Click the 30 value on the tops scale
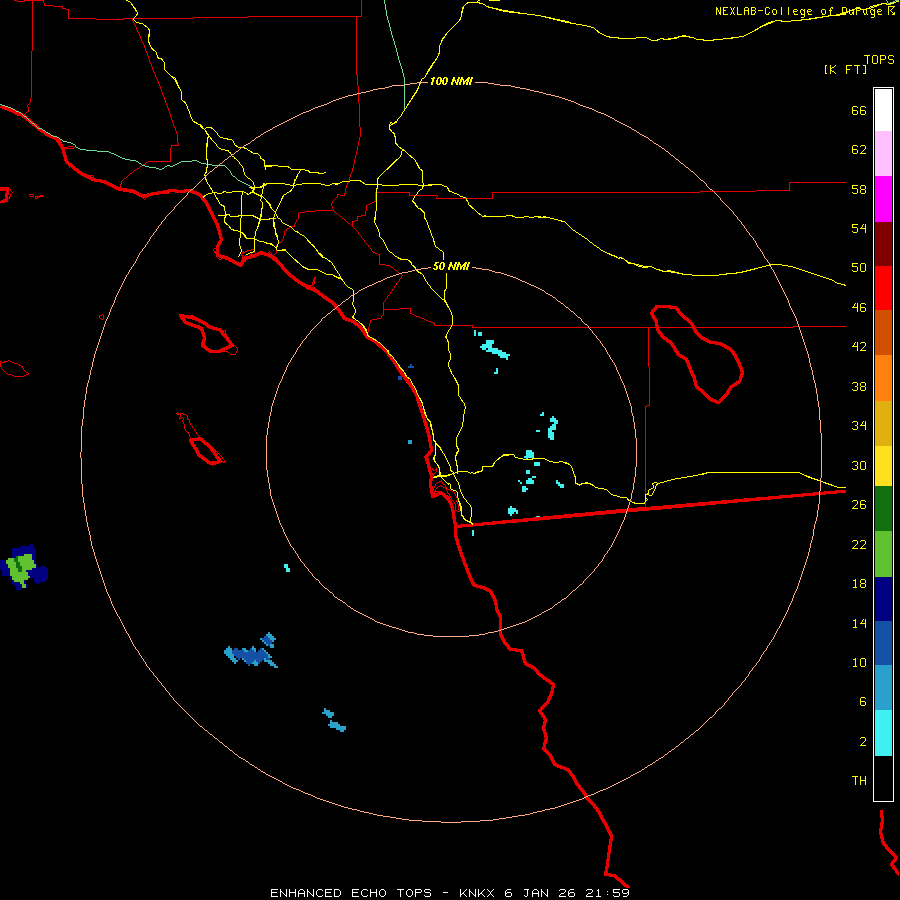Screen dimensions: 900x900 pyautogui.click(x=859, y=465)
